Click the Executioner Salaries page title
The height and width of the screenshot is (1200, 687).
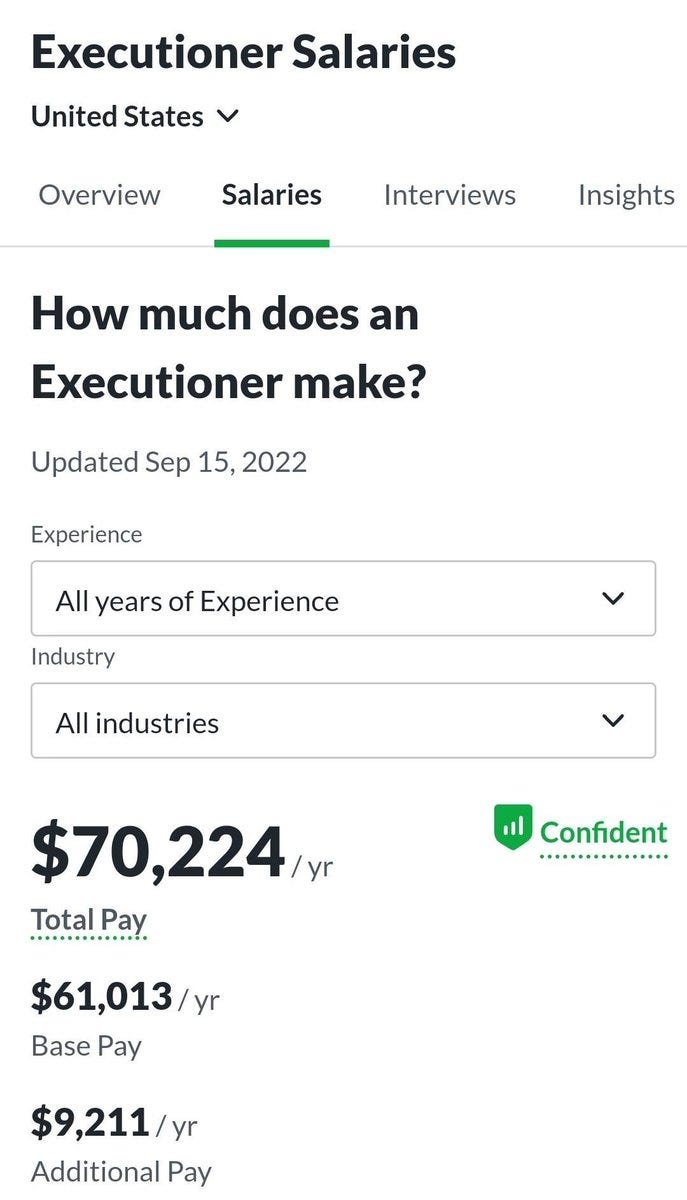(243, 52)
